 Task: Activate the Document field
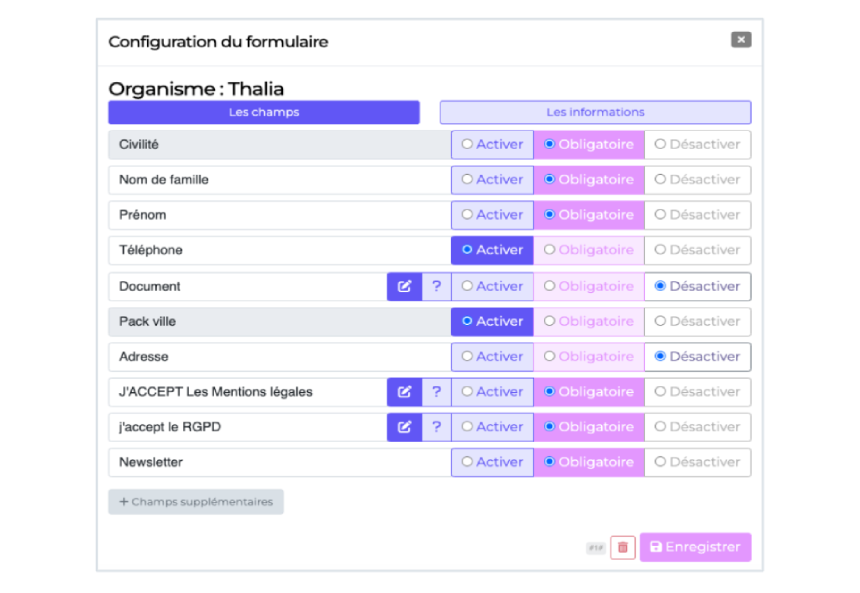coord(492,286)
